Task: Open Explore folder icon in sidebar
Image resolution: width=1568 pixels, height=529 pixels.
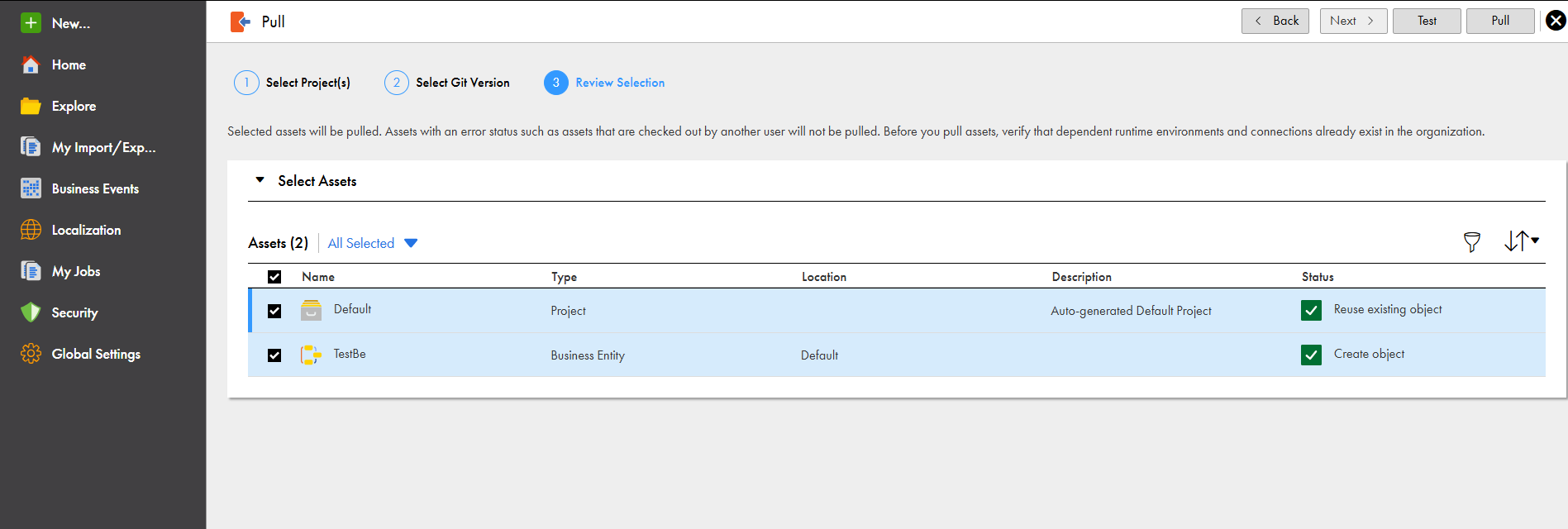Action: pos(31,106)
